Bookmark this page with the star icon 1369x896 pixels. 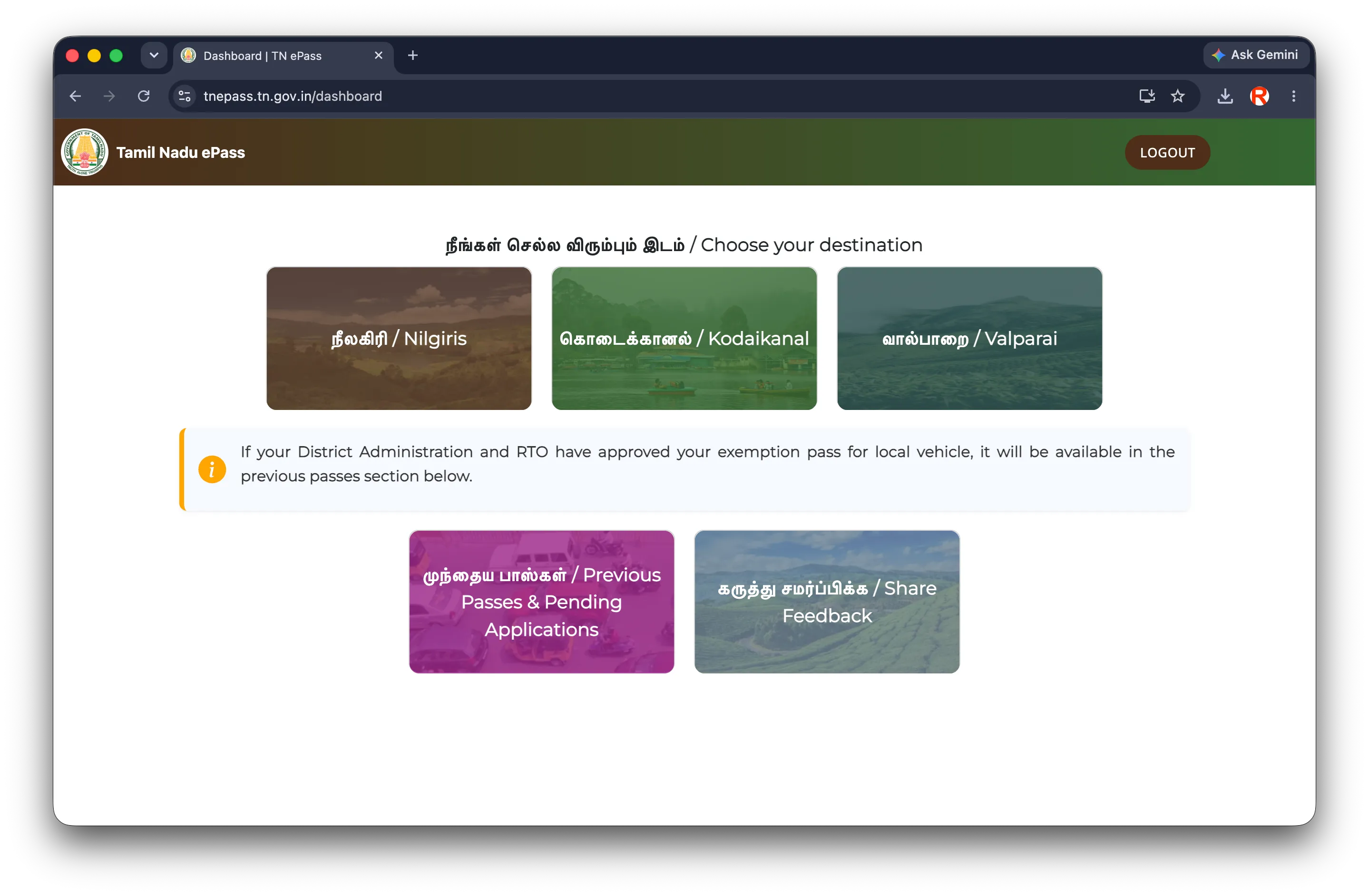point(1177,96)
